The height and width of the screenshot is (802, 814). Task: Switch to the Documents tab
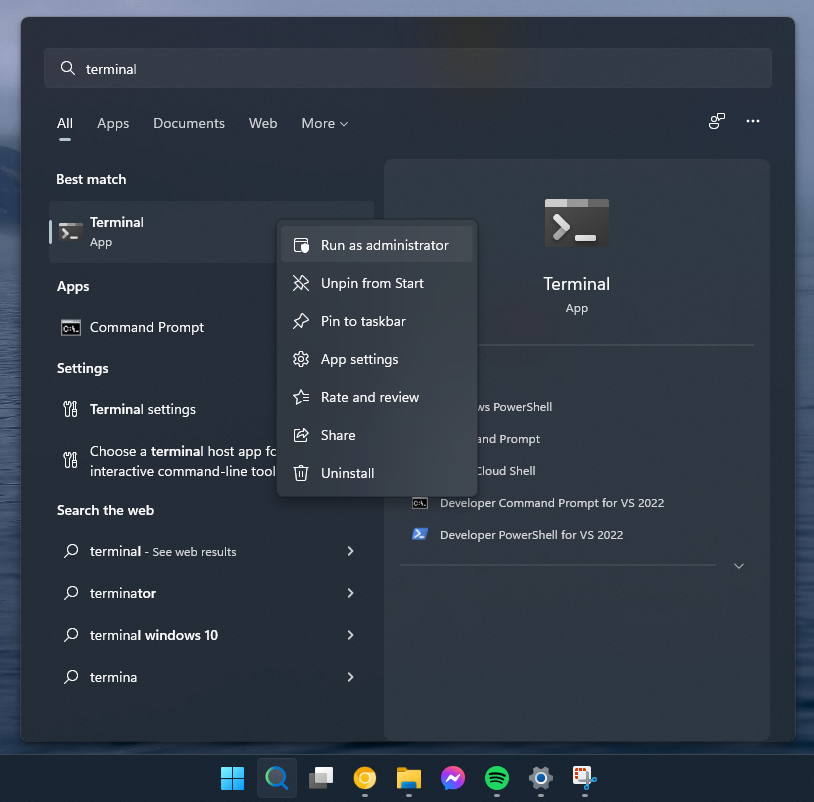pos(188,123)
